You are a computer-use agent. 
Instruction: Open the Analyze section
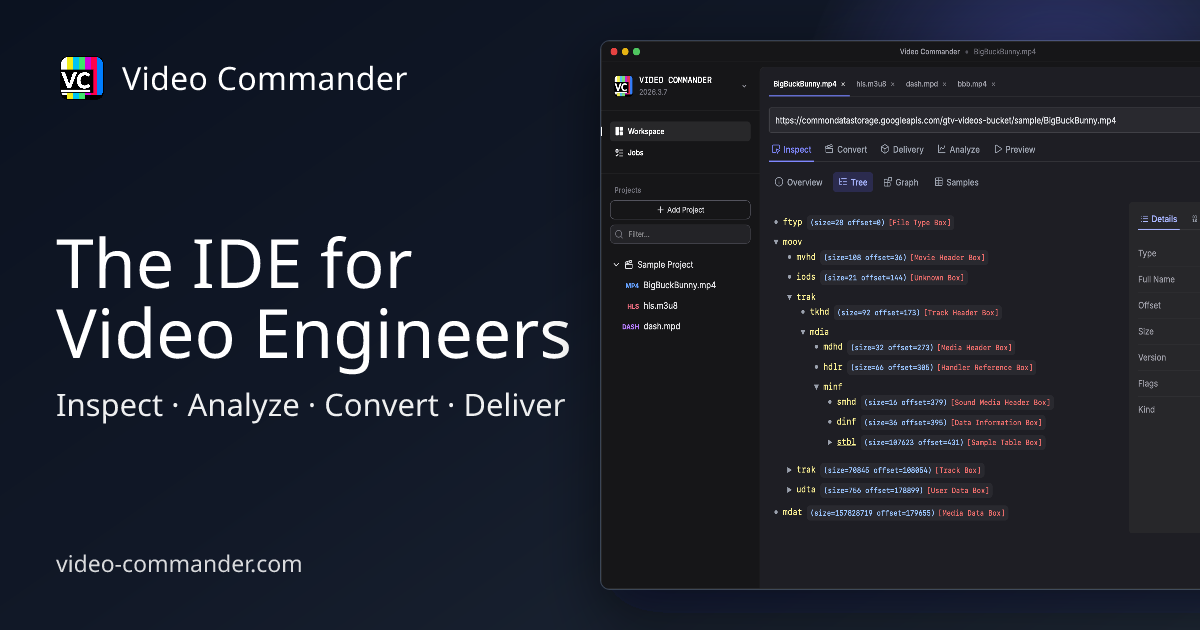click(x=958, y=149)
